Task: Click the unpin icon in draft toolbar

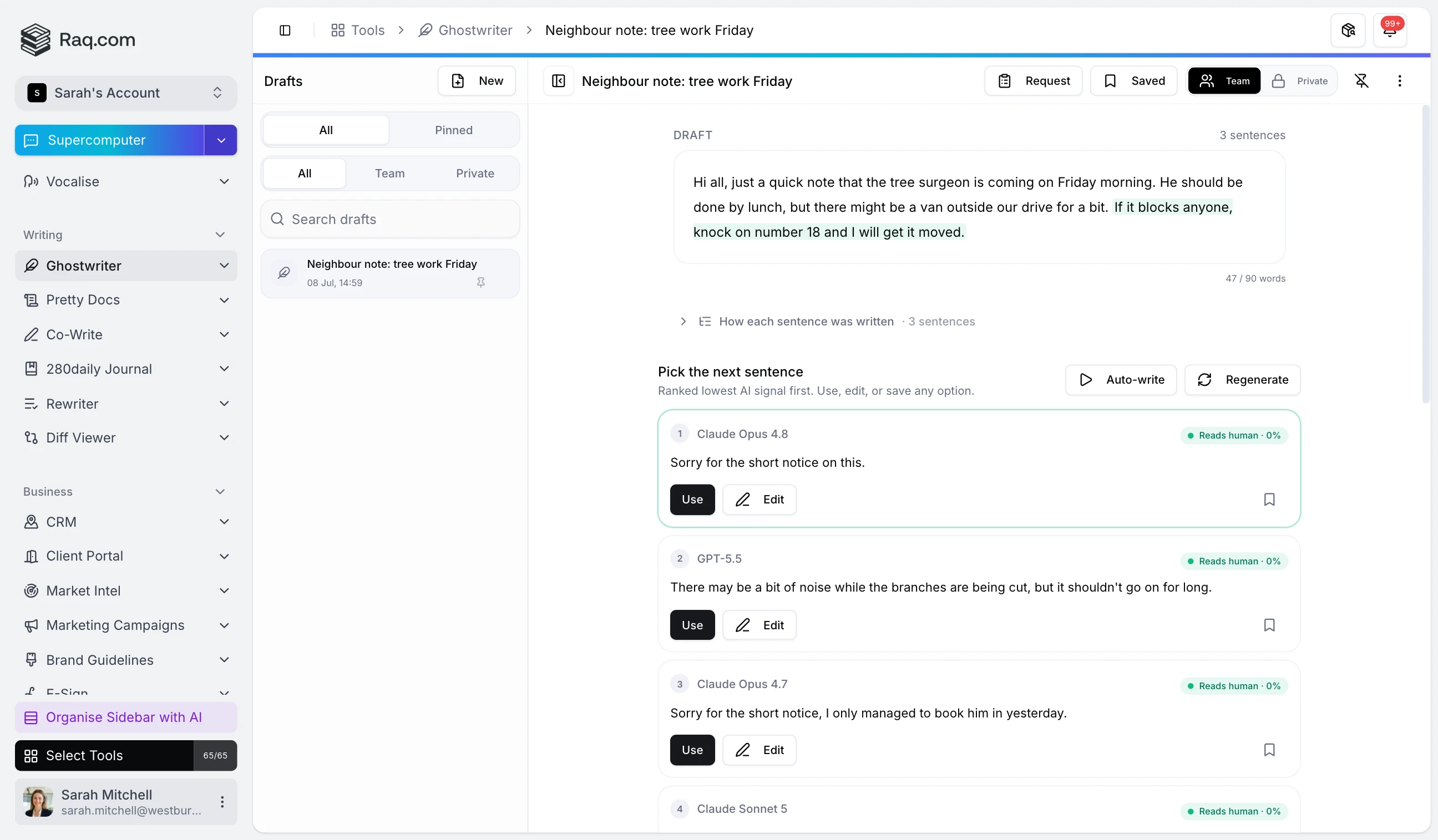Action: point(1361,81)
